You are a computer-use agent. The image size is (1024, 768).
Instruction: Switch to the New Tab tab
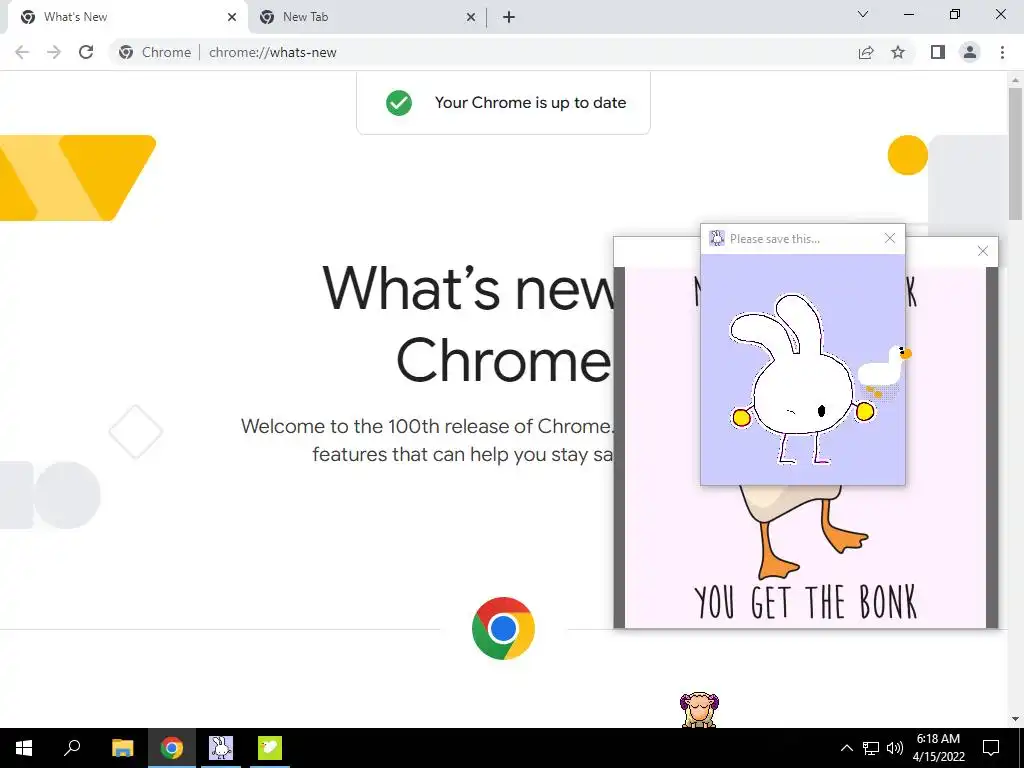[368, 17]
